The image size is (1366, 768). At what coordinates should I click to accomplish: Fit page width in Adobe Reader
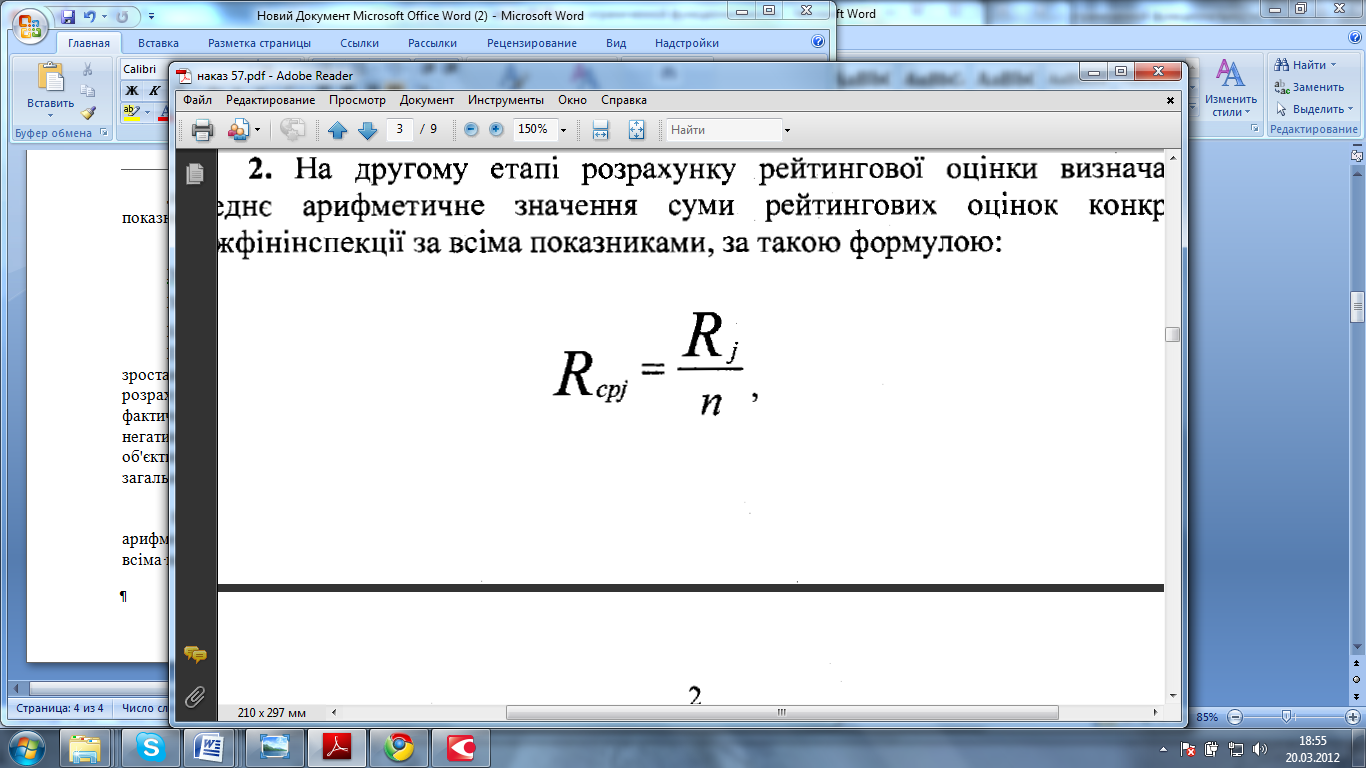[601, 130]
